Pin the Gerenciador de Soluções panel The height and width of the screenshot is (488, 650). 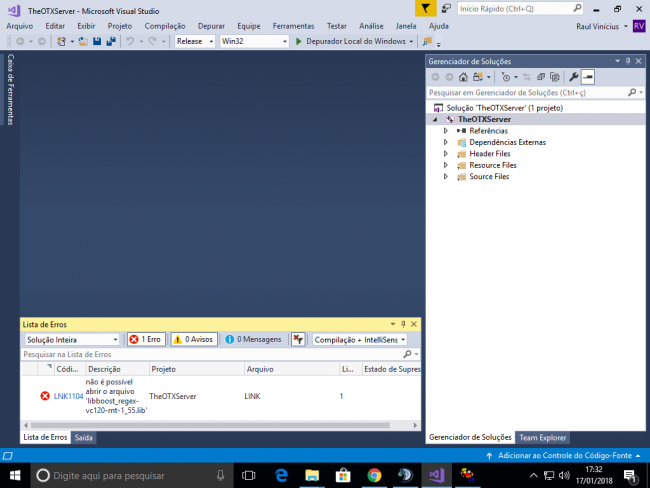click(x=628, y=61)
